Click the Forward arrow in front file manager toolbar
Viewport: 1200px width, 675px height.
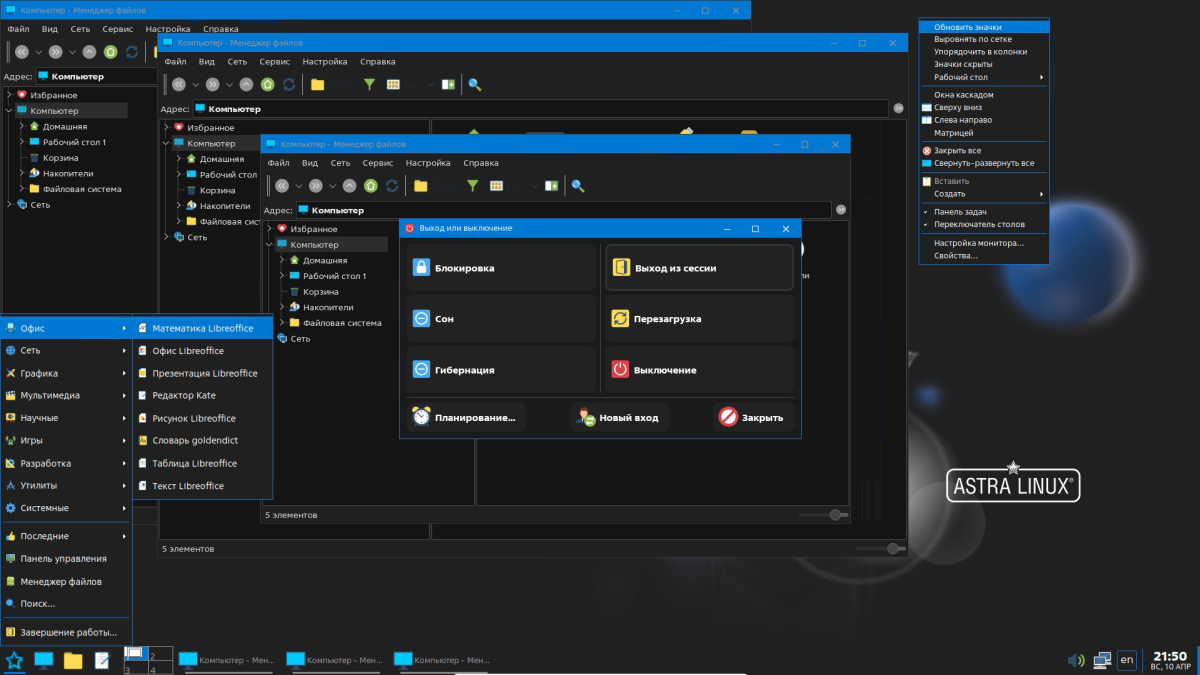(316, 186)
